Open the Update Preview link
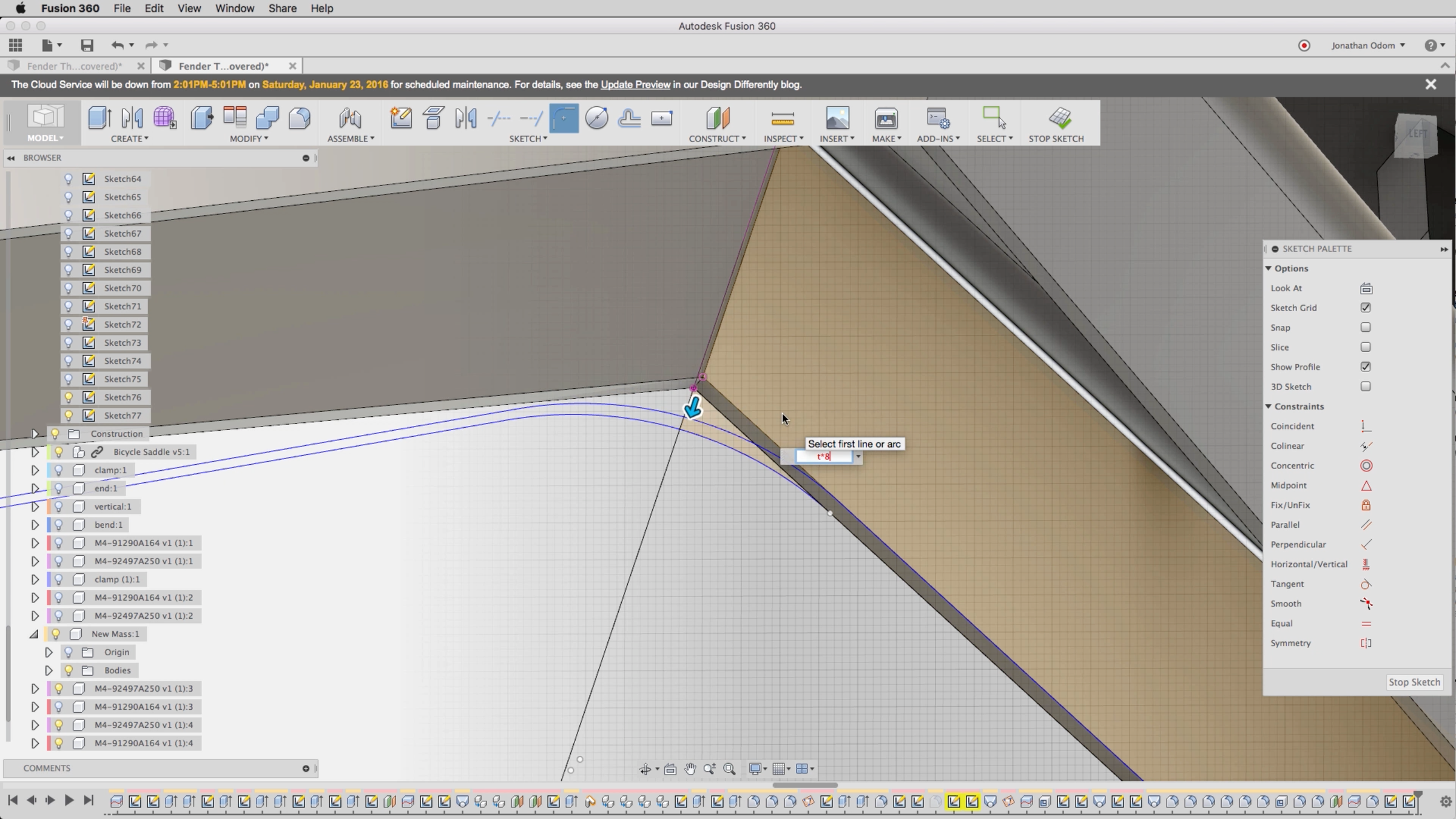Viewport: 1456px width, 819px height. [x=635, y=85]
